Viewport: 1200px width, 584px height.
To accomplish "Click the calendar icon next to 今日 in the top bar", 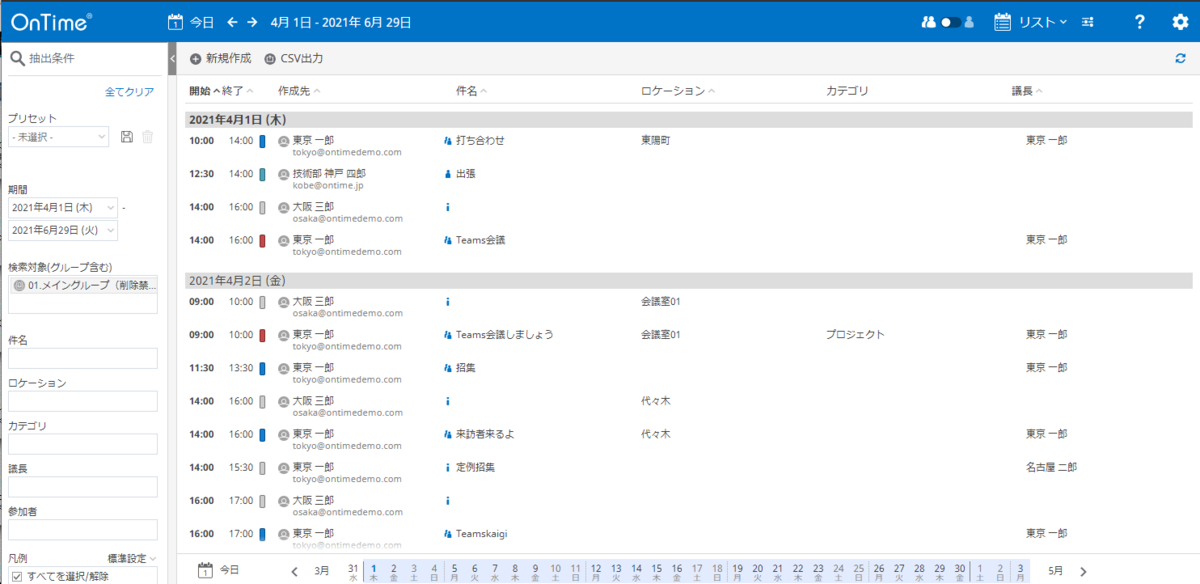I will pos(175,20).
